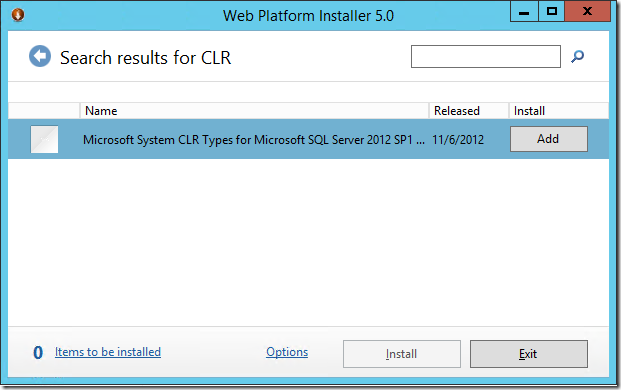Image resolution: width=621 pixels, height=390 pixels.
Task: Open the Items to be installed link
Action: [x=108, y=352]
